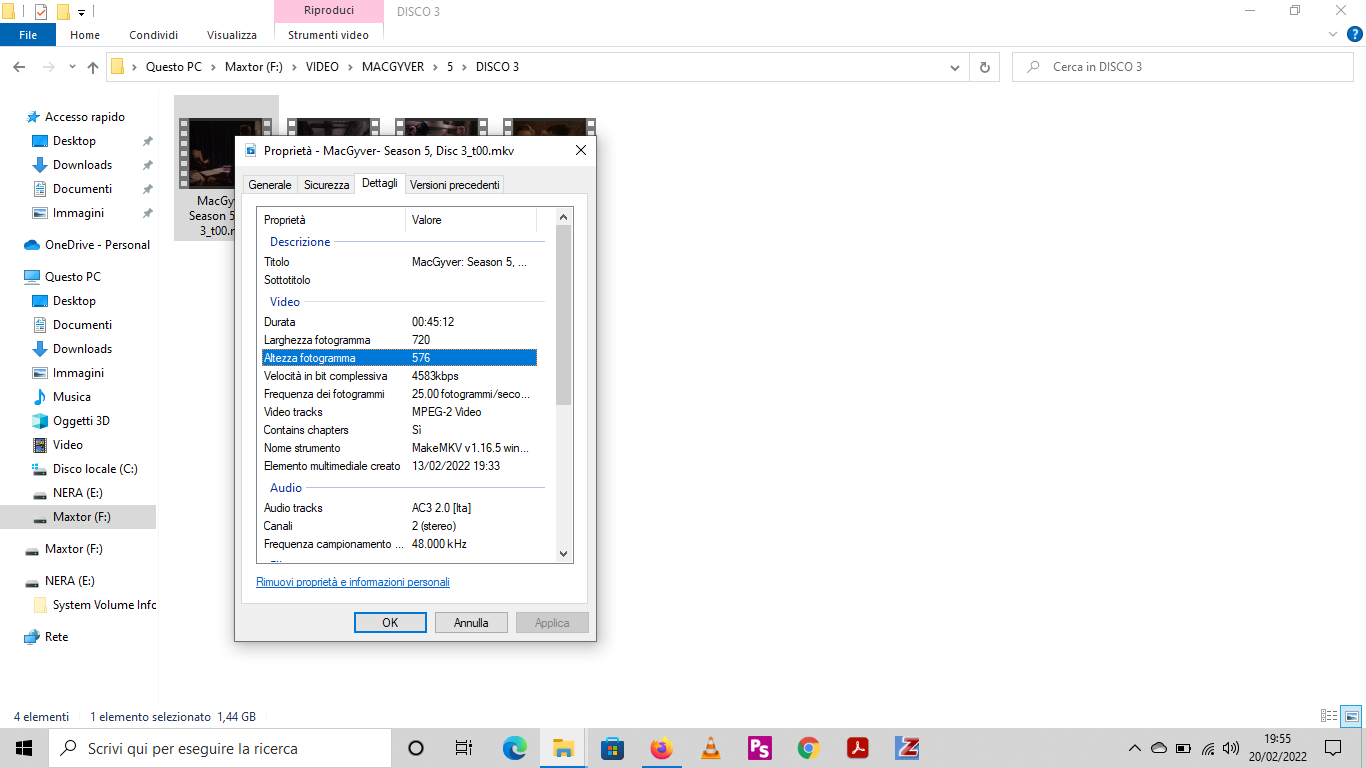Expand the MACGYVER breadcrumb chevron
Image resolution: width=1366 pixels, height=768 pixels.
coord(436,67)
